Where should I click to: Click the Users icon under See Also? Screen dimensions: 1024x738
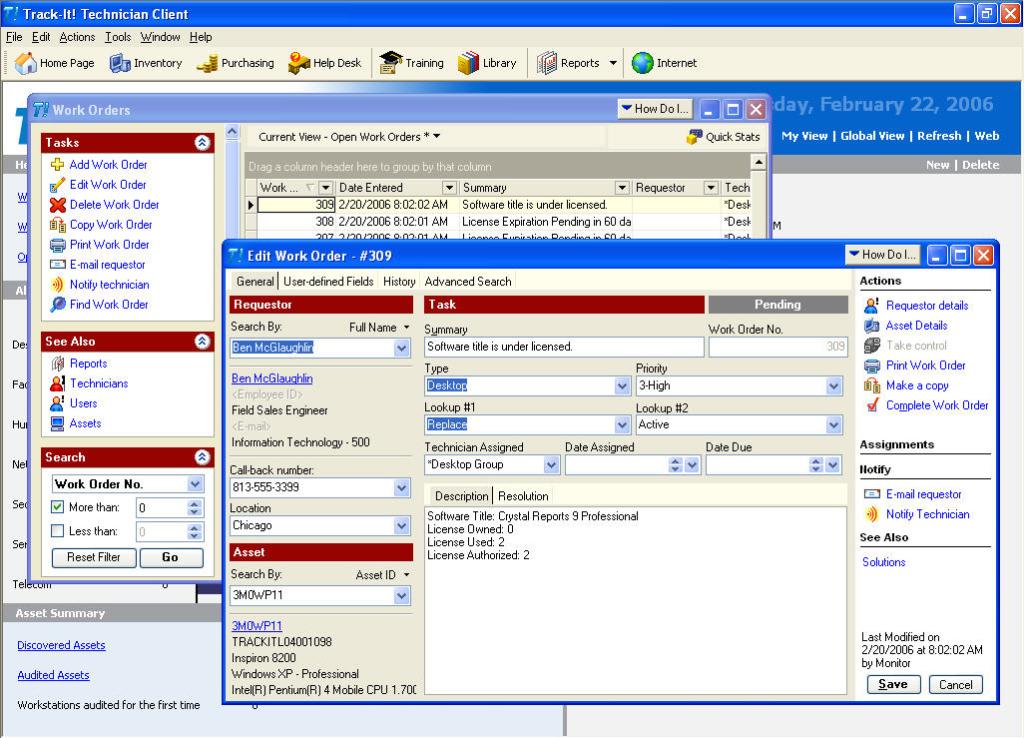tap(57, 404)
